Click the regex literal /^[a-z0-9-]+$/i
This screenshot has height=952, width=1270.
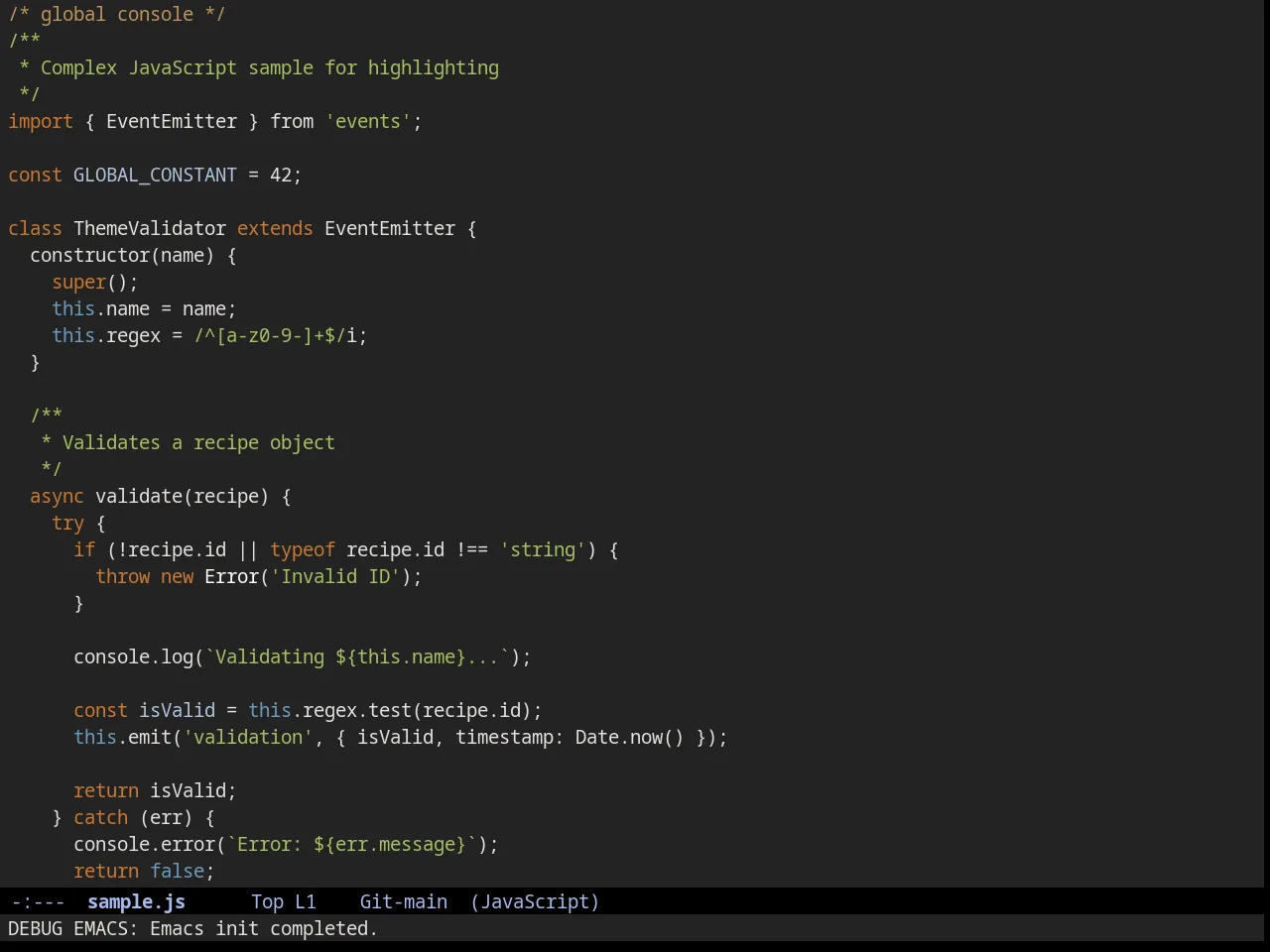tap(275, 335)
